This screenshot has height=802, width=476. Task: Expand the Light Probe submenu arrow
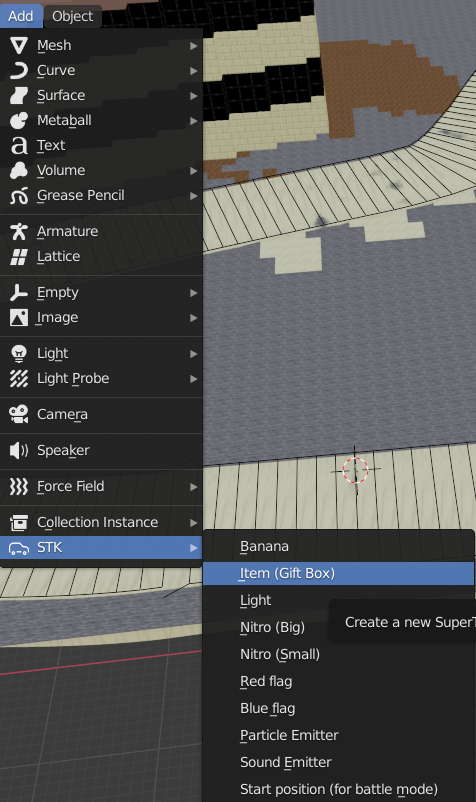tap(193, 378)
